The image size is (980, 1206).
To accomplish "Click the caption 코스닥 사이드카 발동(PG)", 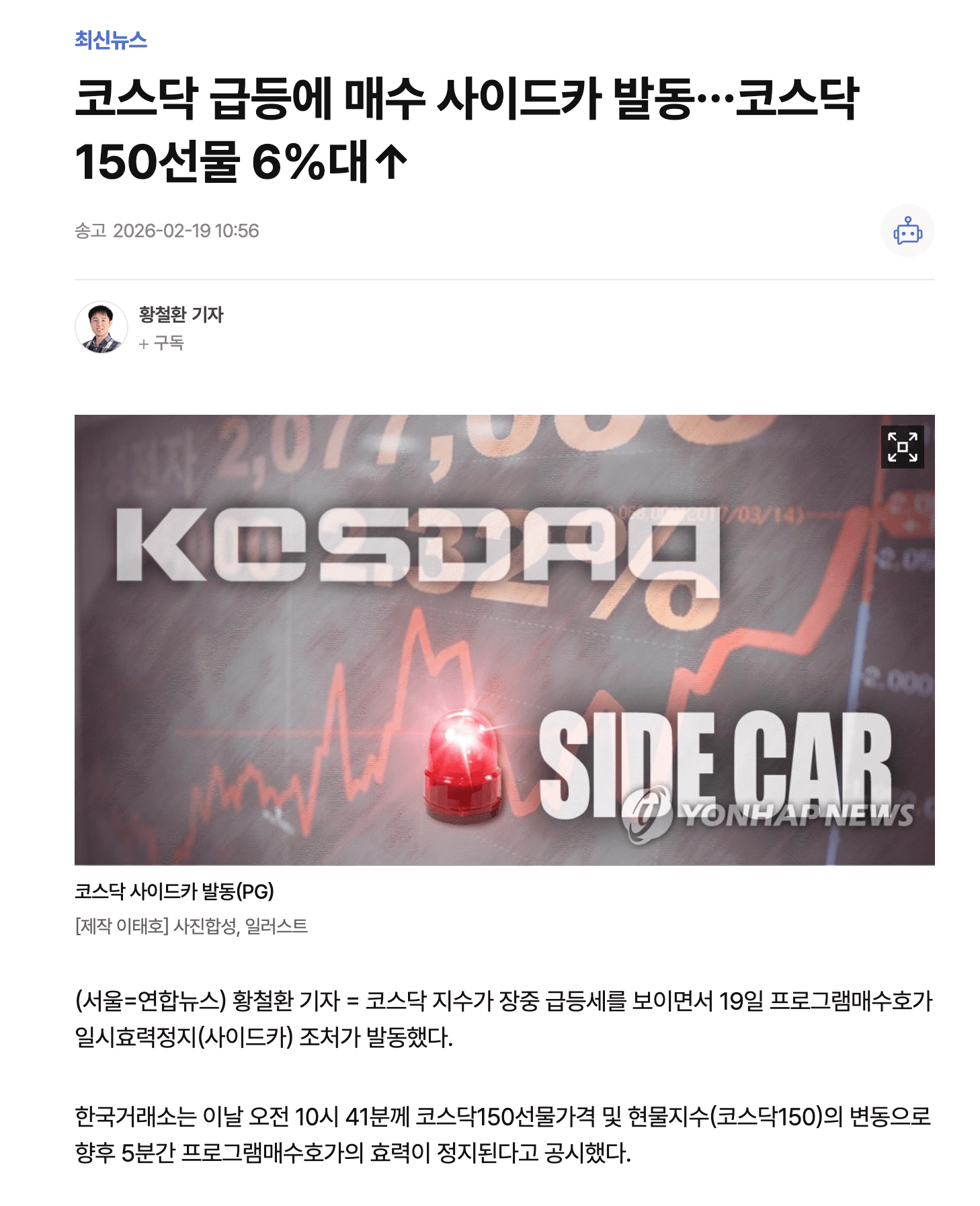I will coord(174,891).
